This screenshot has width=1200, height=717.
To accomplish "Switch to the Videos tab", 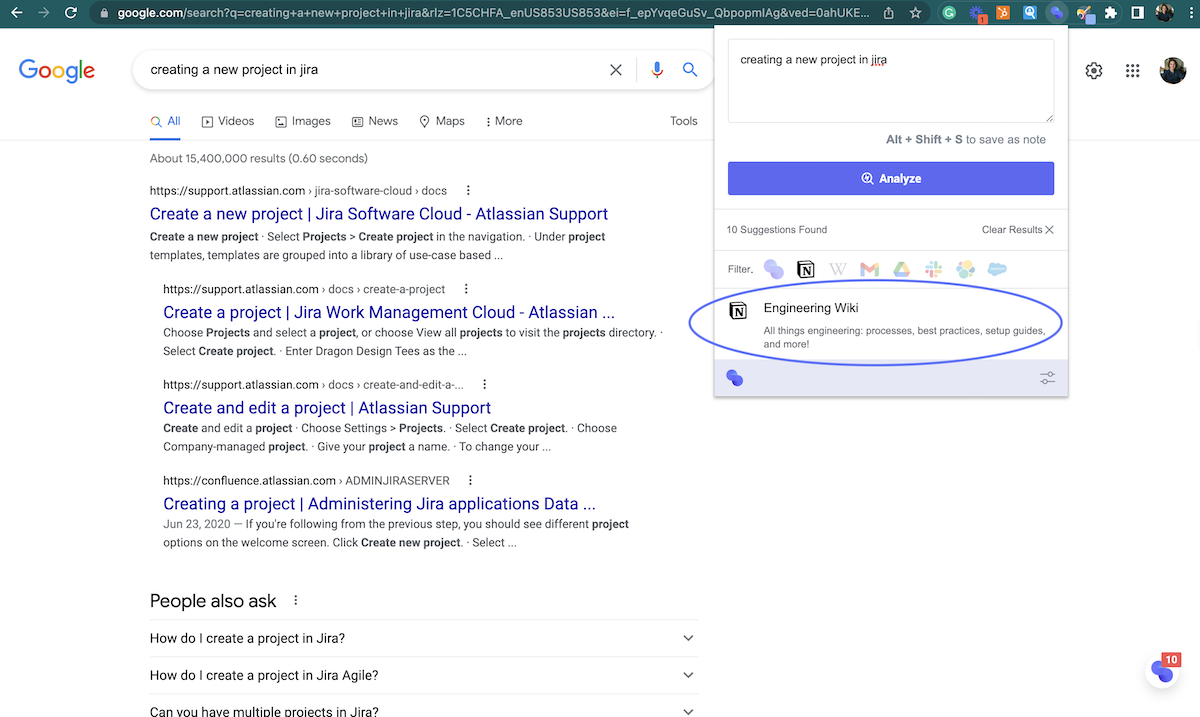I will 228,121.
